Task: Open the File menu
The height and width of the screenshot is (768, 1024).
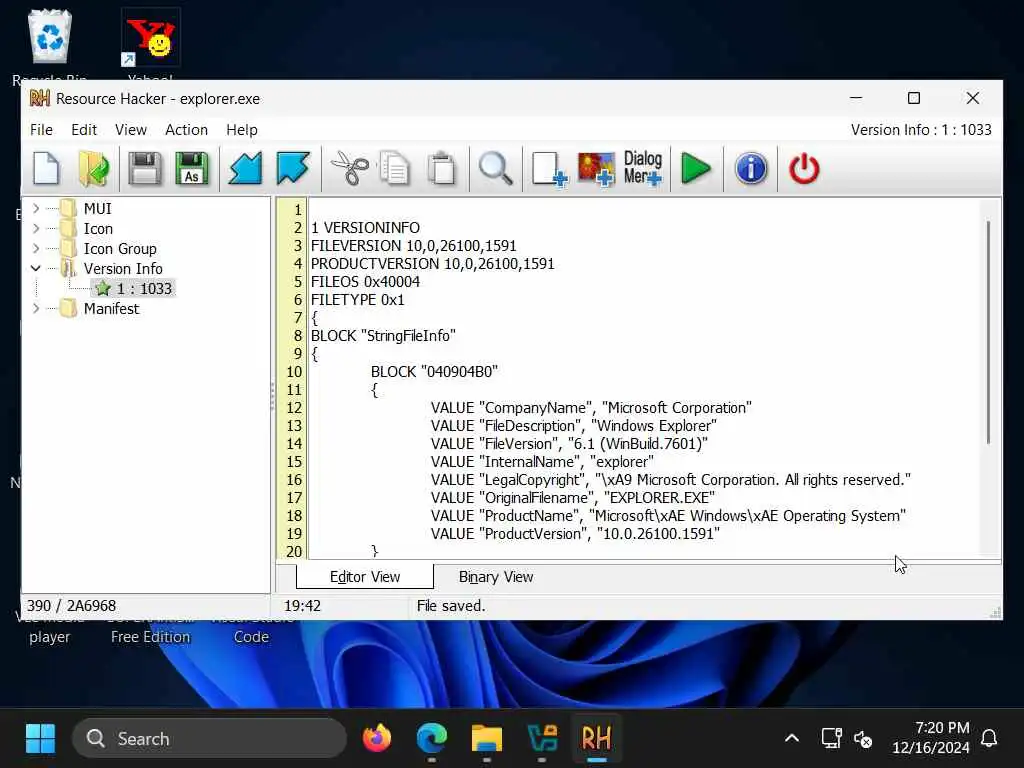Action: pos(41,129)
